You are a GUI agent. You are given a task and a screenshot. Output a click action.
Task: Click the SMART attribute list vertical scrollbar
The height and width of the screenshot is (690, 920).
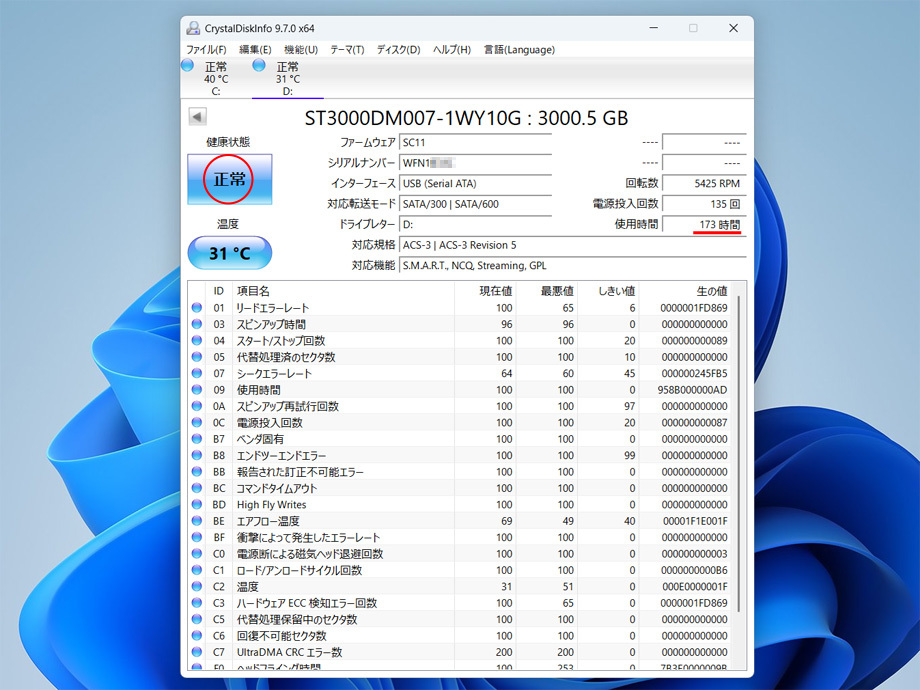739,455
